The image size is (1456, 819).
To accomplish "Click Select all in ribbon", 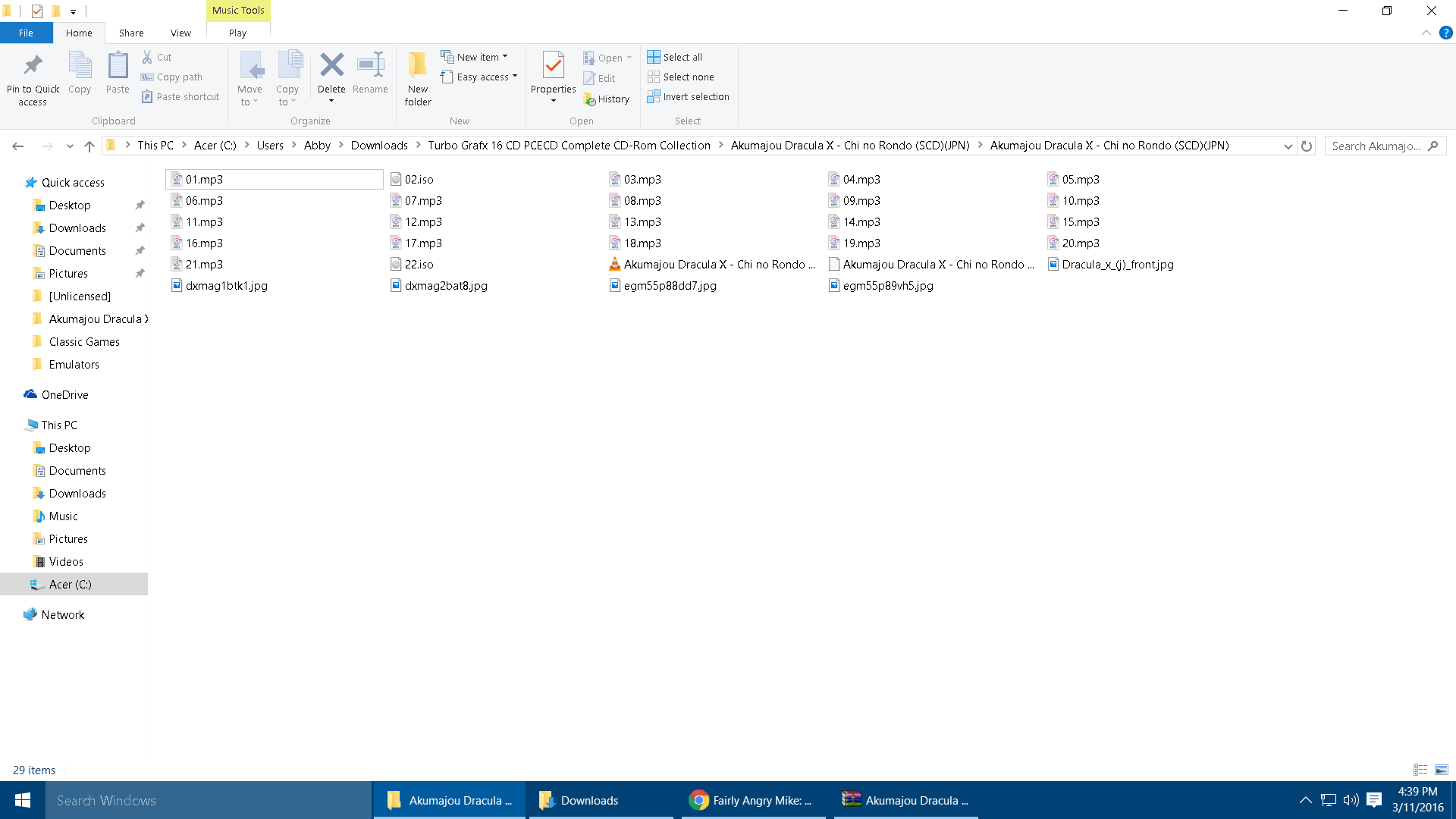I will 675,57.
